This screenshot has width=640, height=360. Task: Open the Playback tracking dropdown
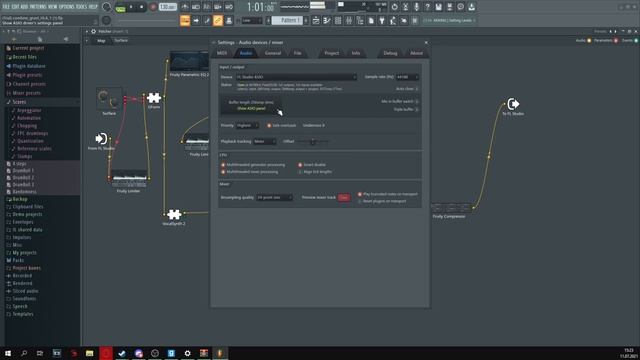pyautogui.click(x=264, y=141)
